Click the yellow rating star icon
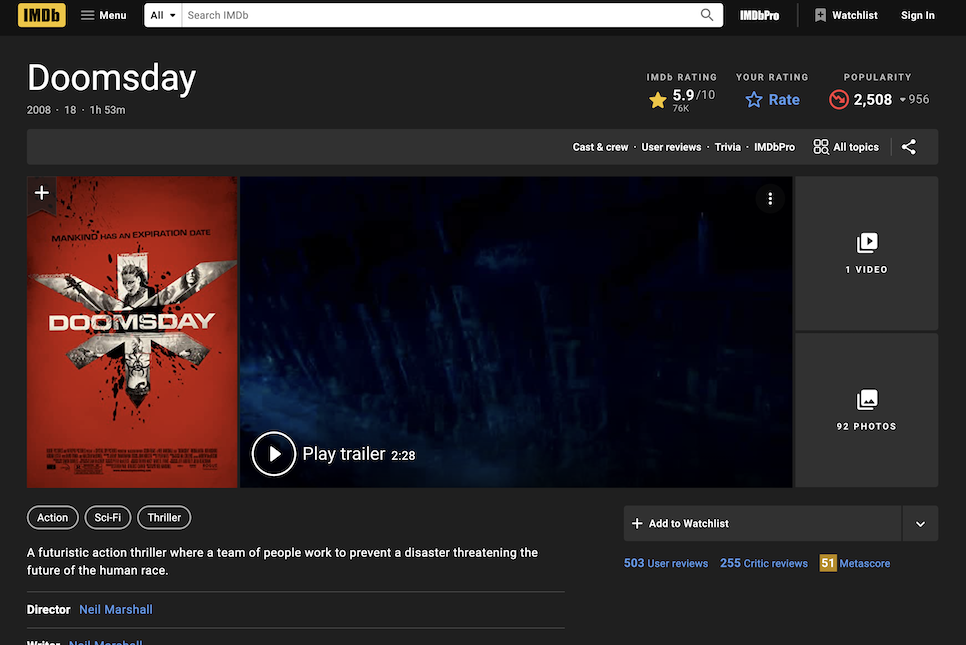The image size is (966, 645). [657, 100]
